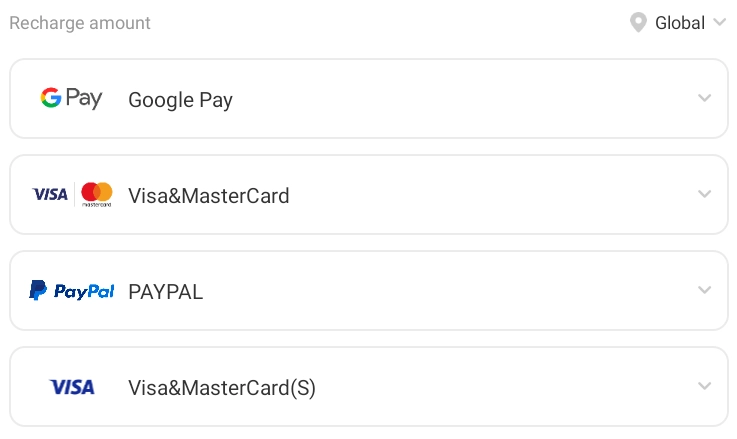This screenshot has width=737, height=439.
Task: Click the Google Pay logo icon
Action: click(71, 98)
